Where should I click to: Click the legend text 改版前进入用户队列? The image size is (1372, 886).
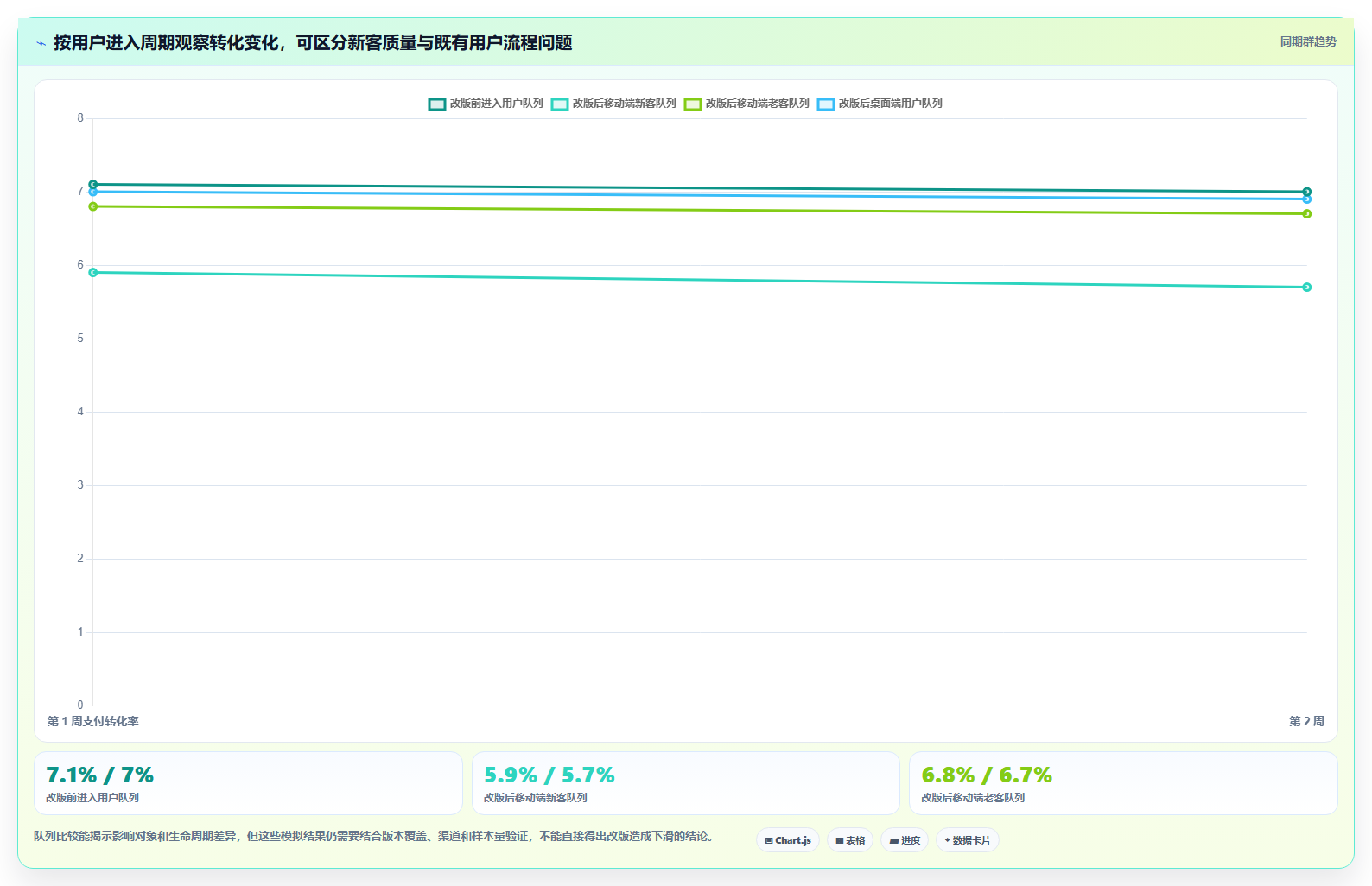pyautogui.click(x=497, y=104)
